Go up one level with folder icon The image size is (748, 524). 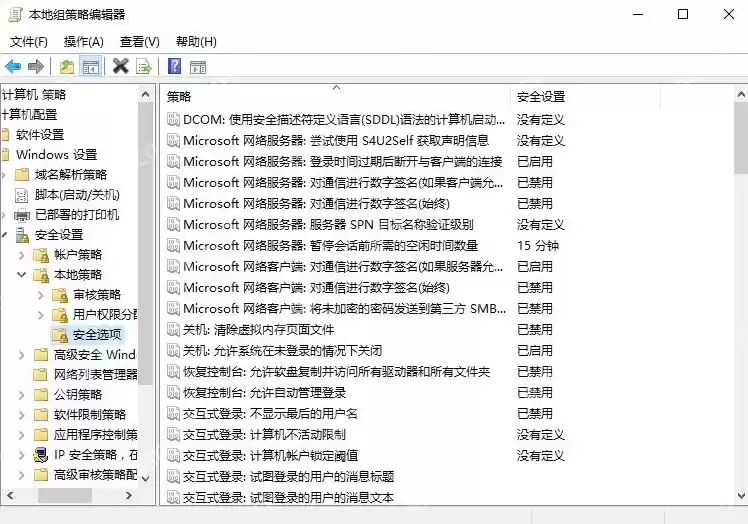[67, 66]
